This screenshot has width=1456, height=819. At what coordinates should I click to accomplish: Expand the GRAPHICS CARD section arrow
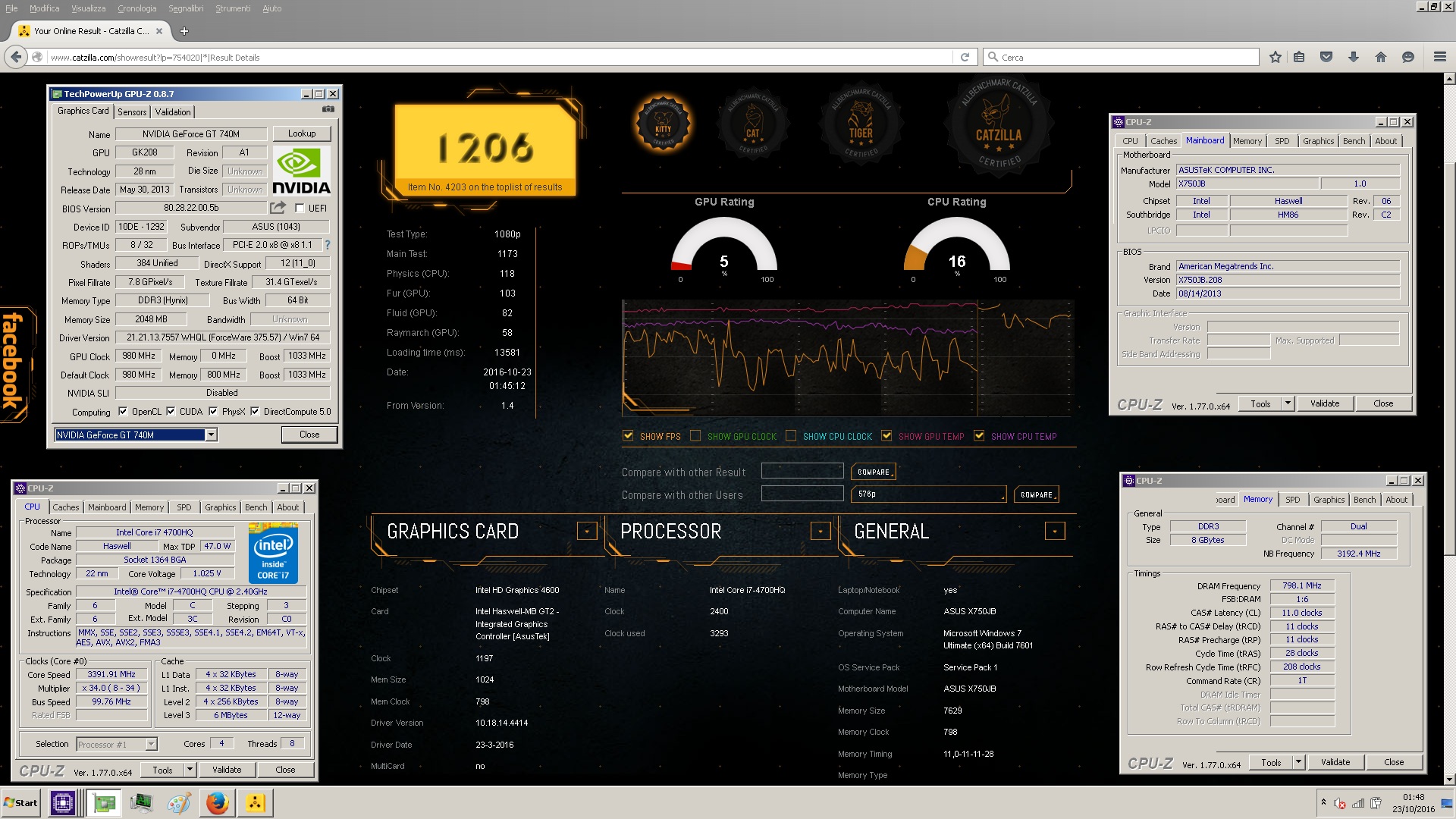[x=587, y=531]
